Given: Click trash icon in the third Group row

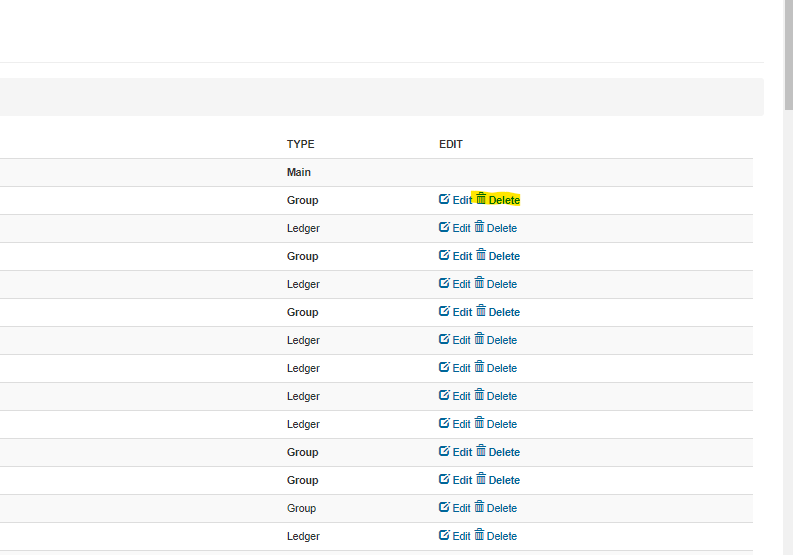Looking at the screenshot, I should coord(481,311).
